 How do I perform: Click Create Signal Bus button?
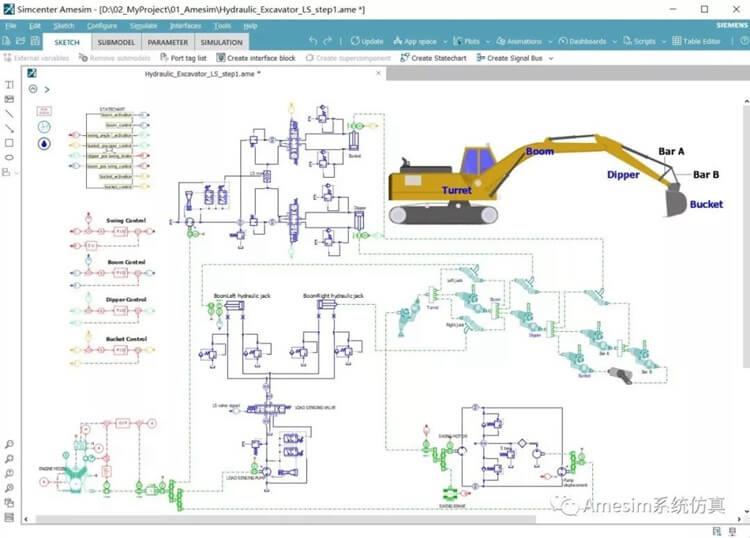click(x=509, y=58)
